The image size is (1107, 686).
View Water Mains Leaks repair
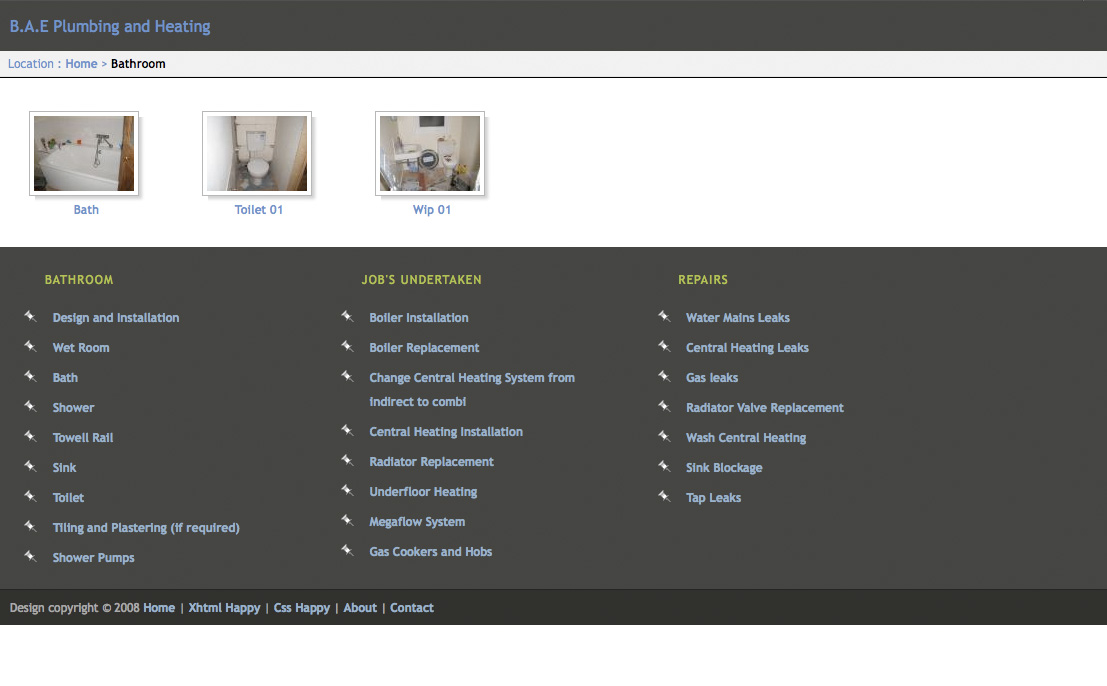738,318
